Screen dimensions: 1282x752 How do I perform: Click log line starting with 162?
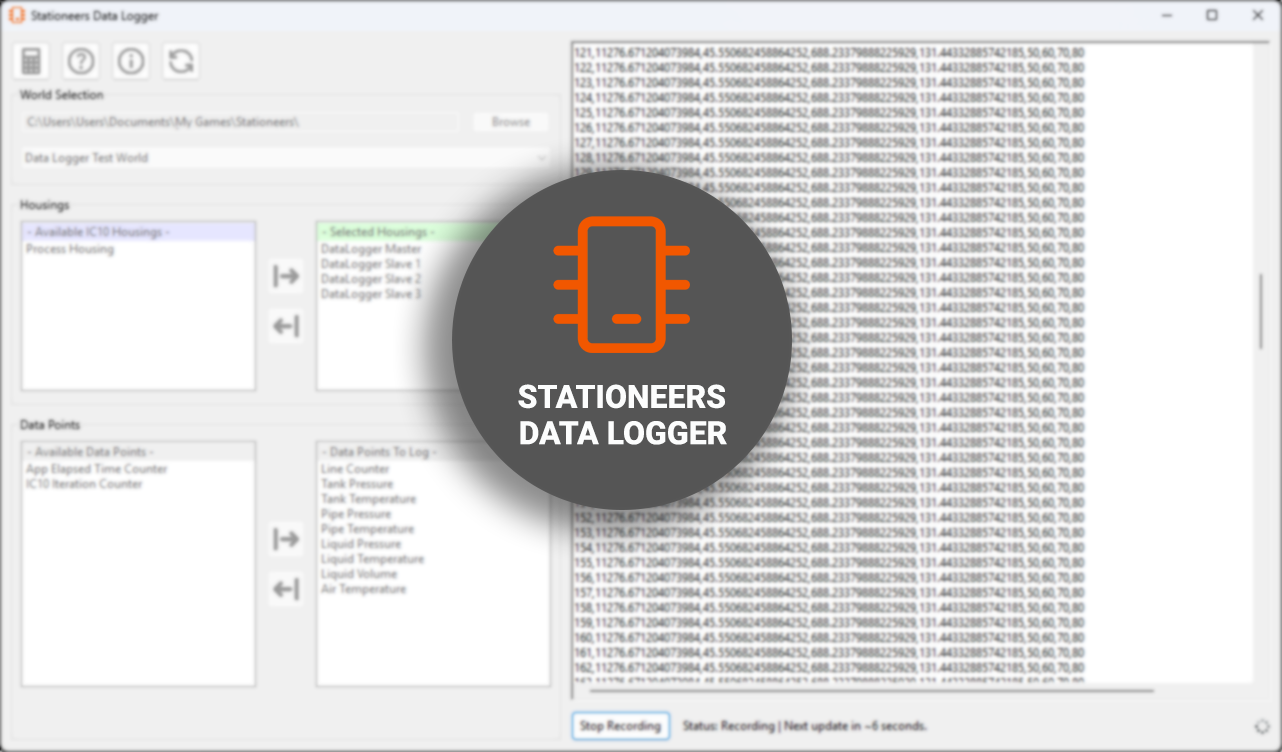(829, 667)
